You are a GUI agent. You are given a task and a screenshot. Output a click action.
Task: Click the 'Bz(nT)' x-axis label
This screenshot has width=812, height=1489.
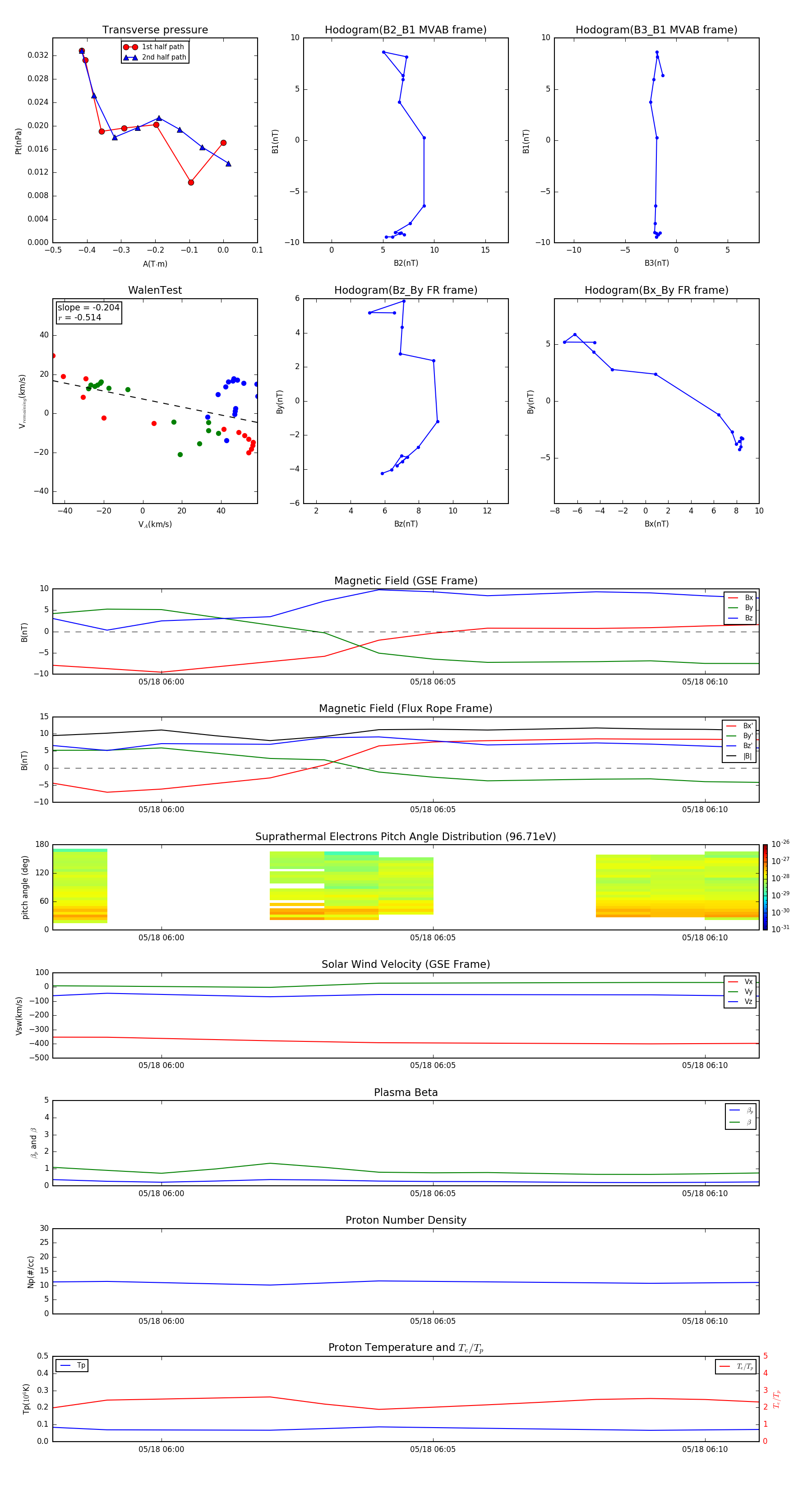pos(406,524)
